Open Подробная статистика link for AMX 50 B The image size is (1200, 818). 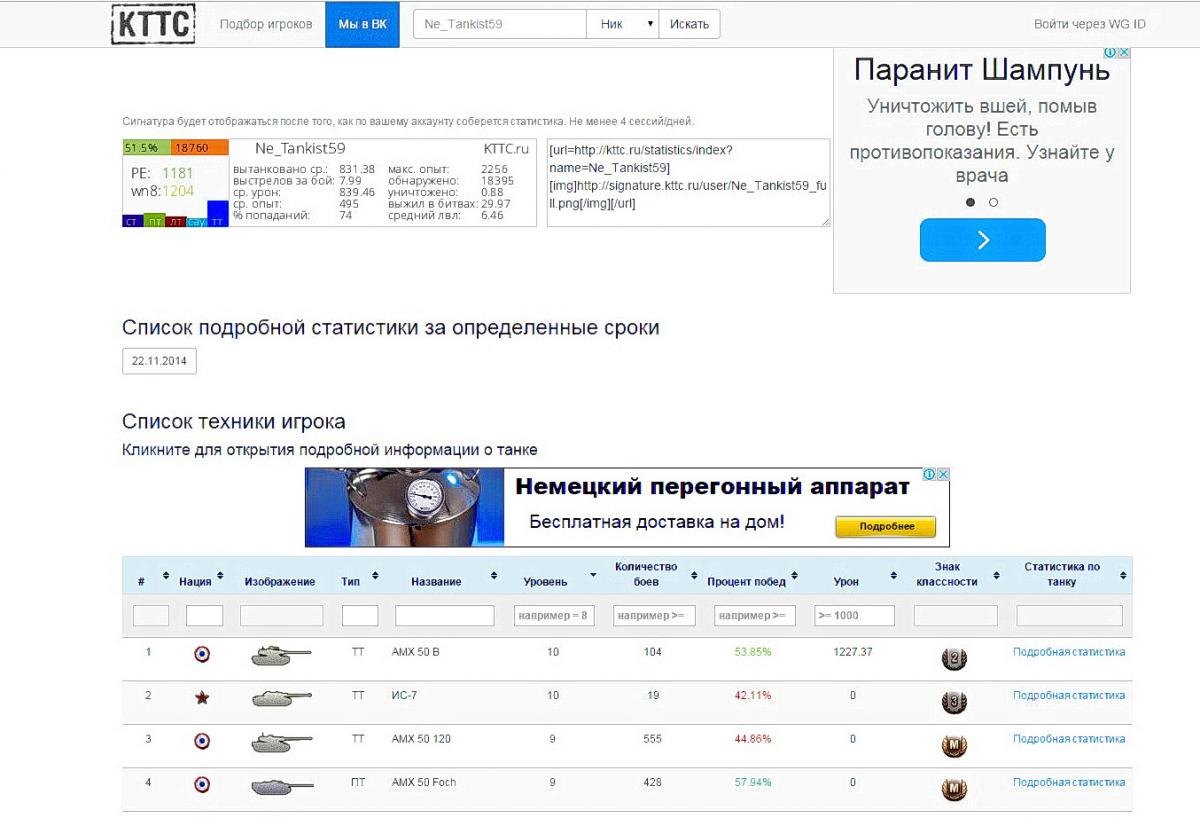(1068, 652)
